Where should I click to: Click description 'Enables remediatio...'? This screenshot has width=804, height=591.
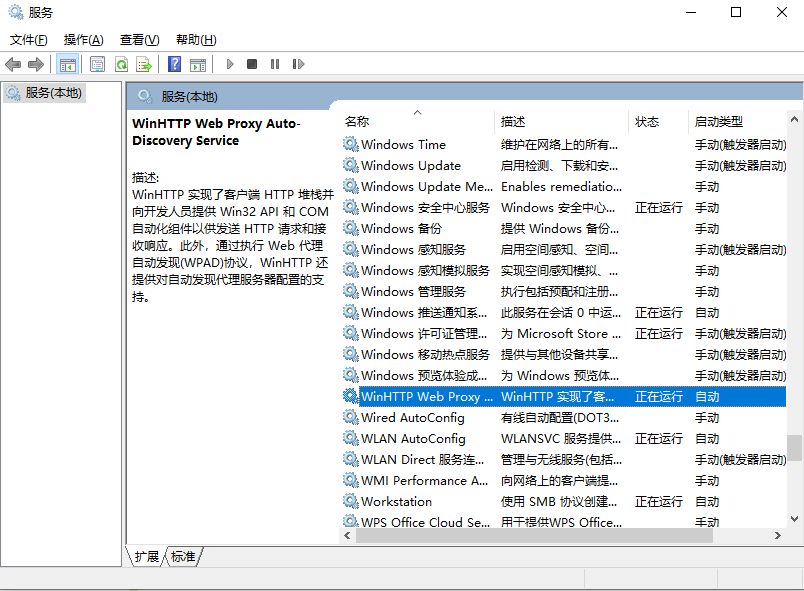[x=561, y=187]
